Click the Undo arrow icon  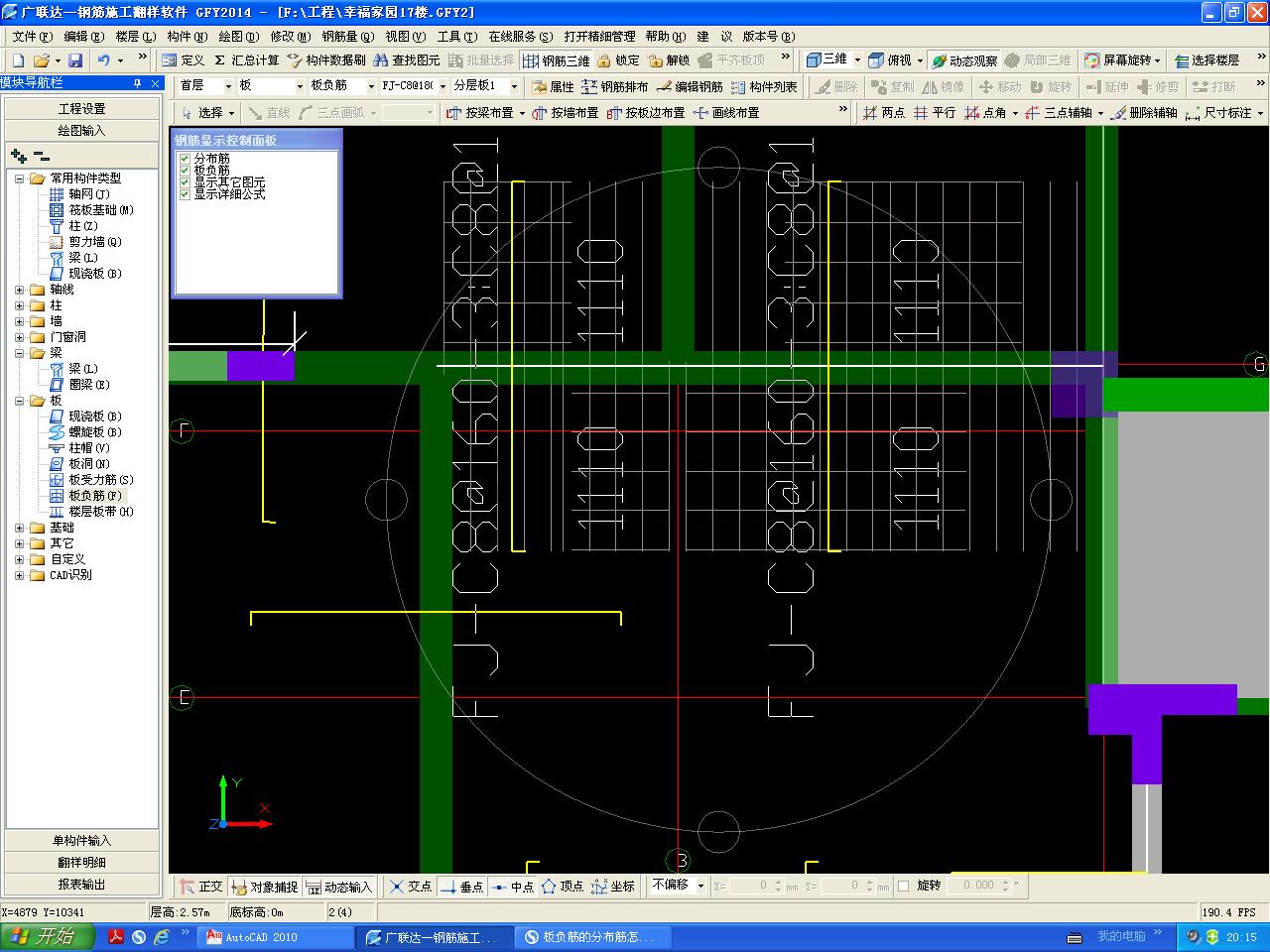103,60
